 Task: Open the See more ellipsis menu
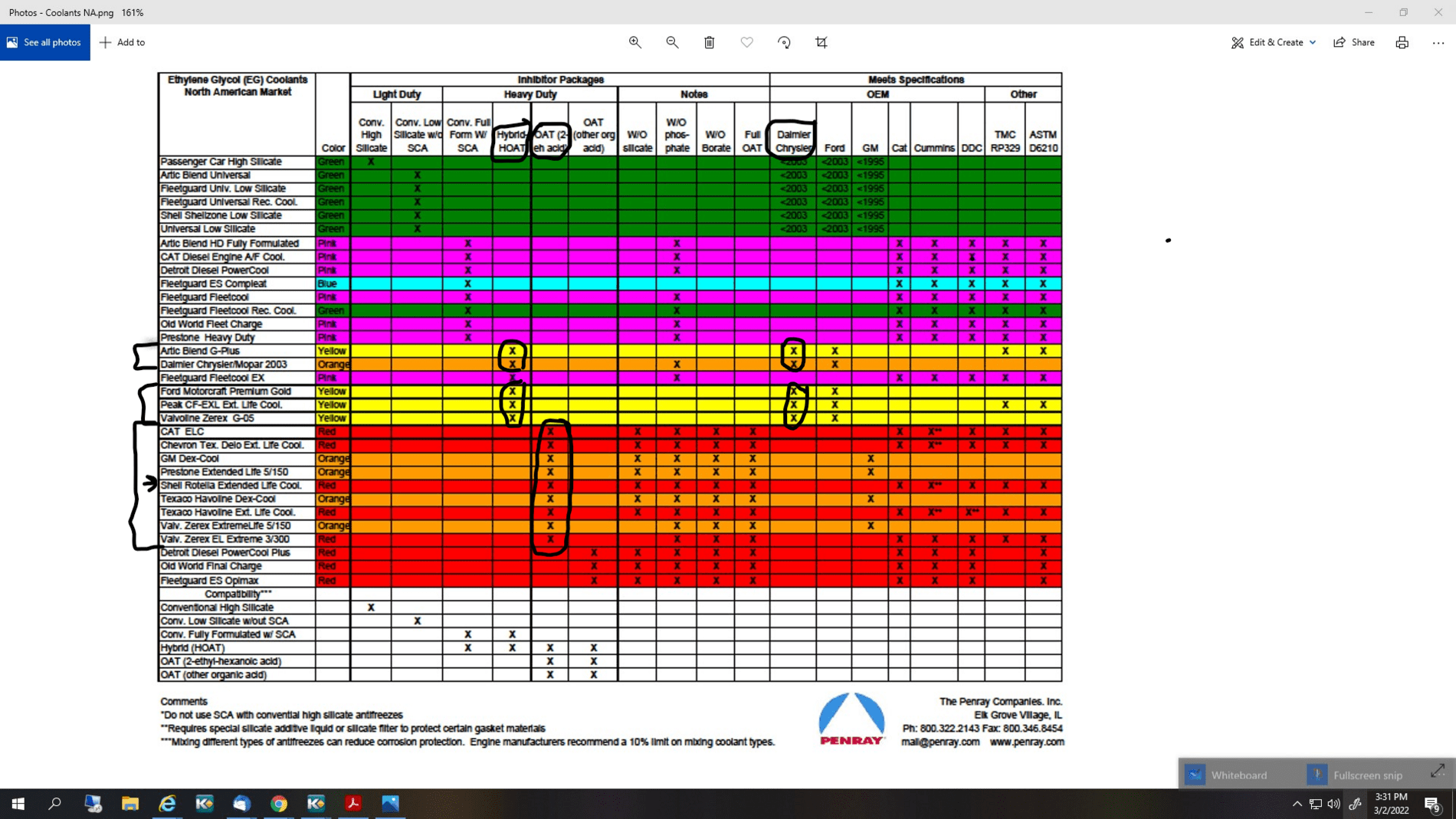click(x=1438, y=42)
